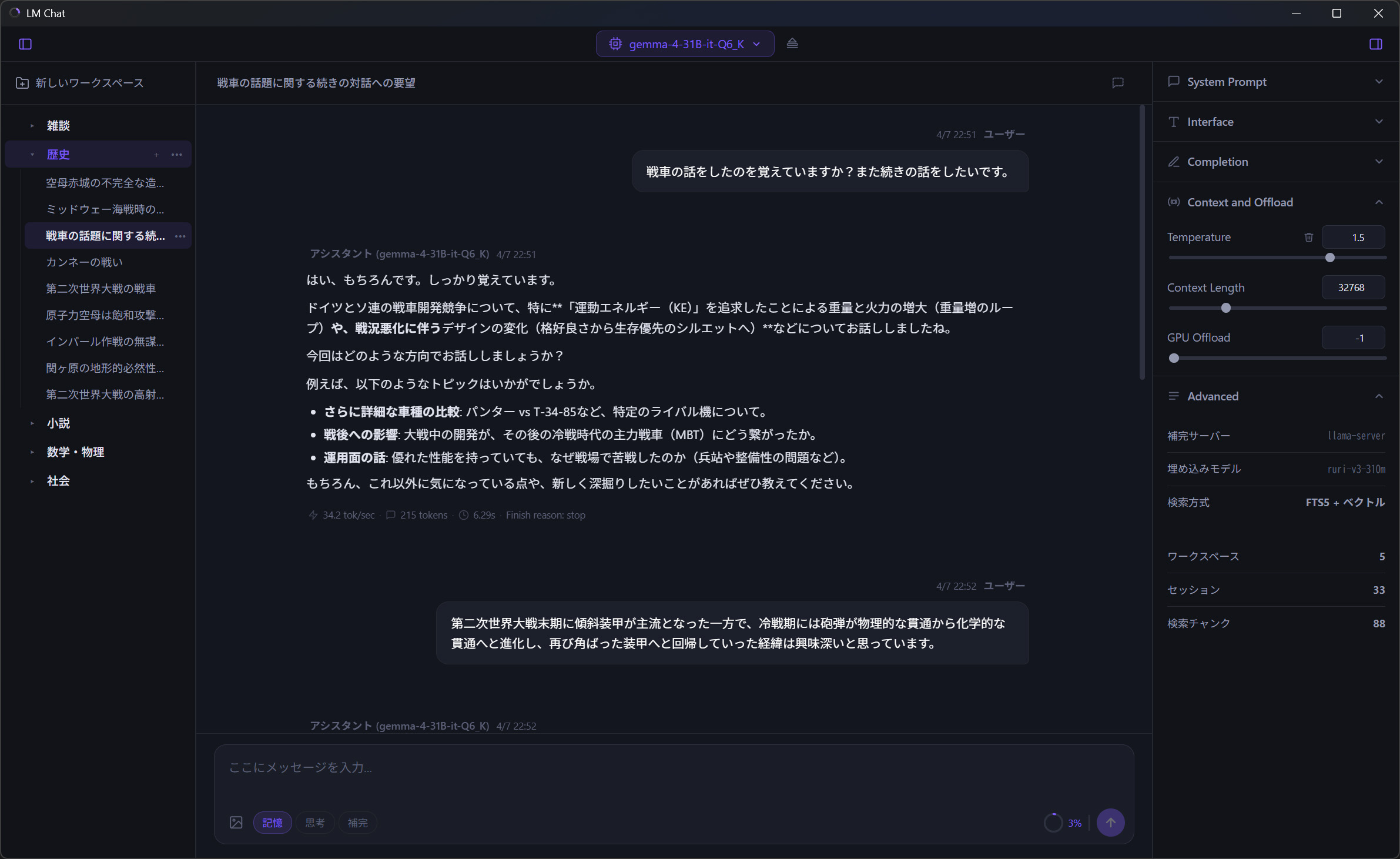Reset Temperature with the trash icon

click(x=1309, y=238)
